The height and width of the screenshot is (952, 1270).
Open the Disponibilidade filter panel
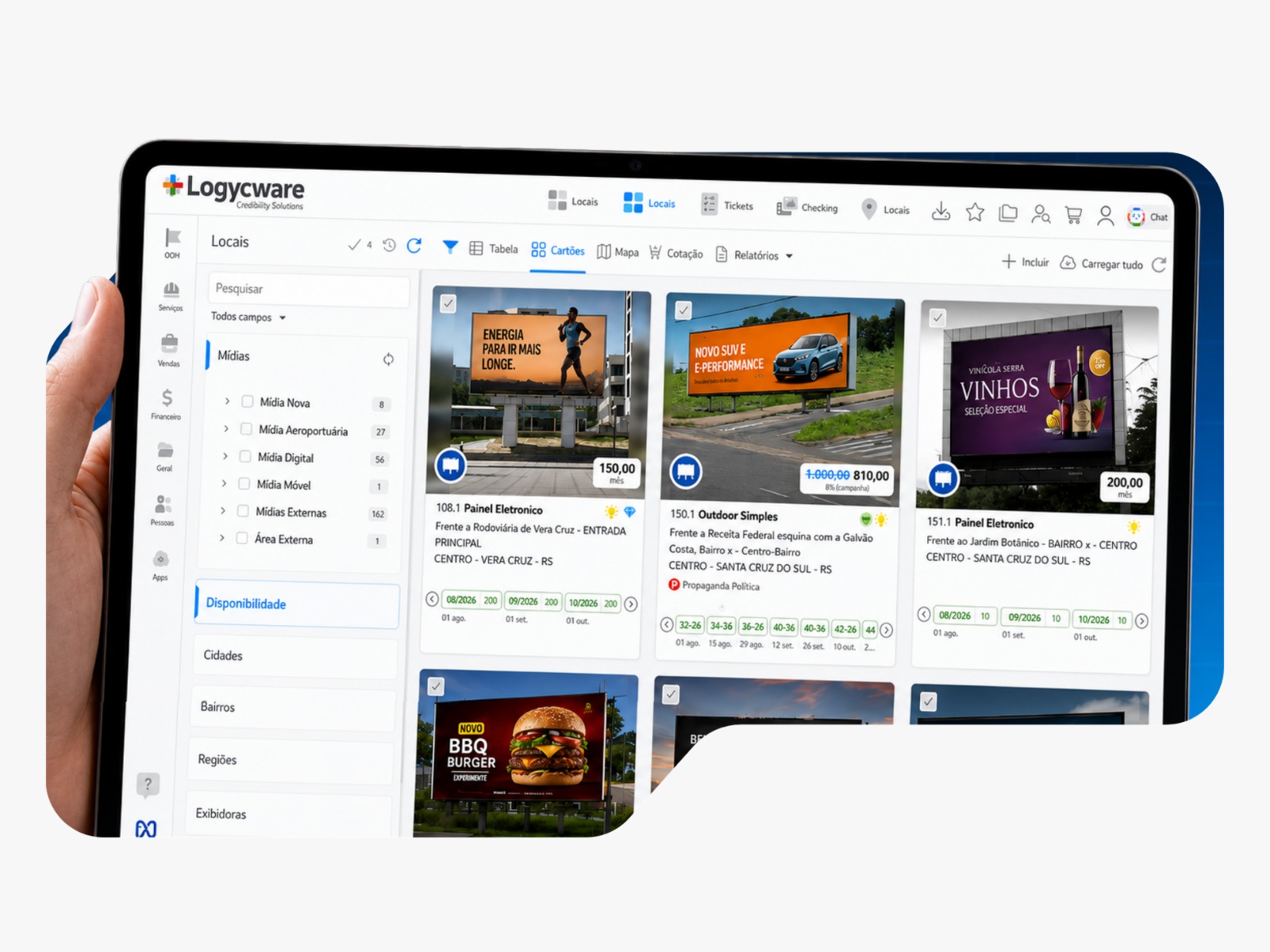pos(298,605)
